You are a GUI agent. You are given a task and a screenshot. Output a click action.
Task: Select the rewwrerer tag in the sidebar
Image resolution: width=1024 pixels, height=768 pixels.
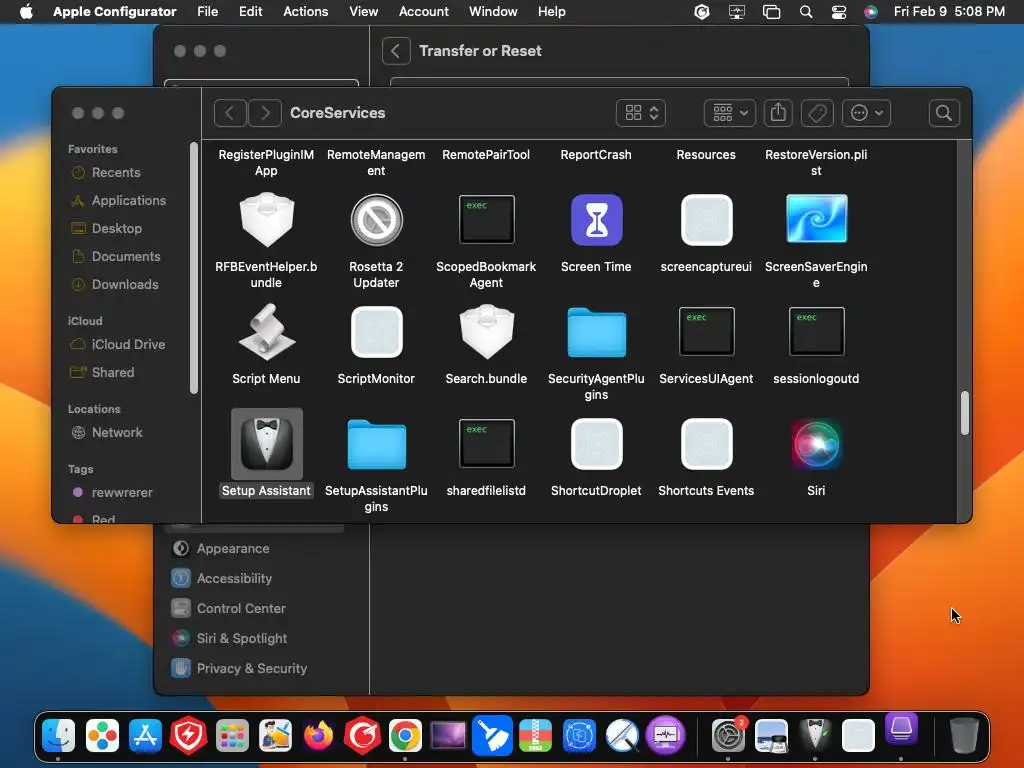pos(121,492)
